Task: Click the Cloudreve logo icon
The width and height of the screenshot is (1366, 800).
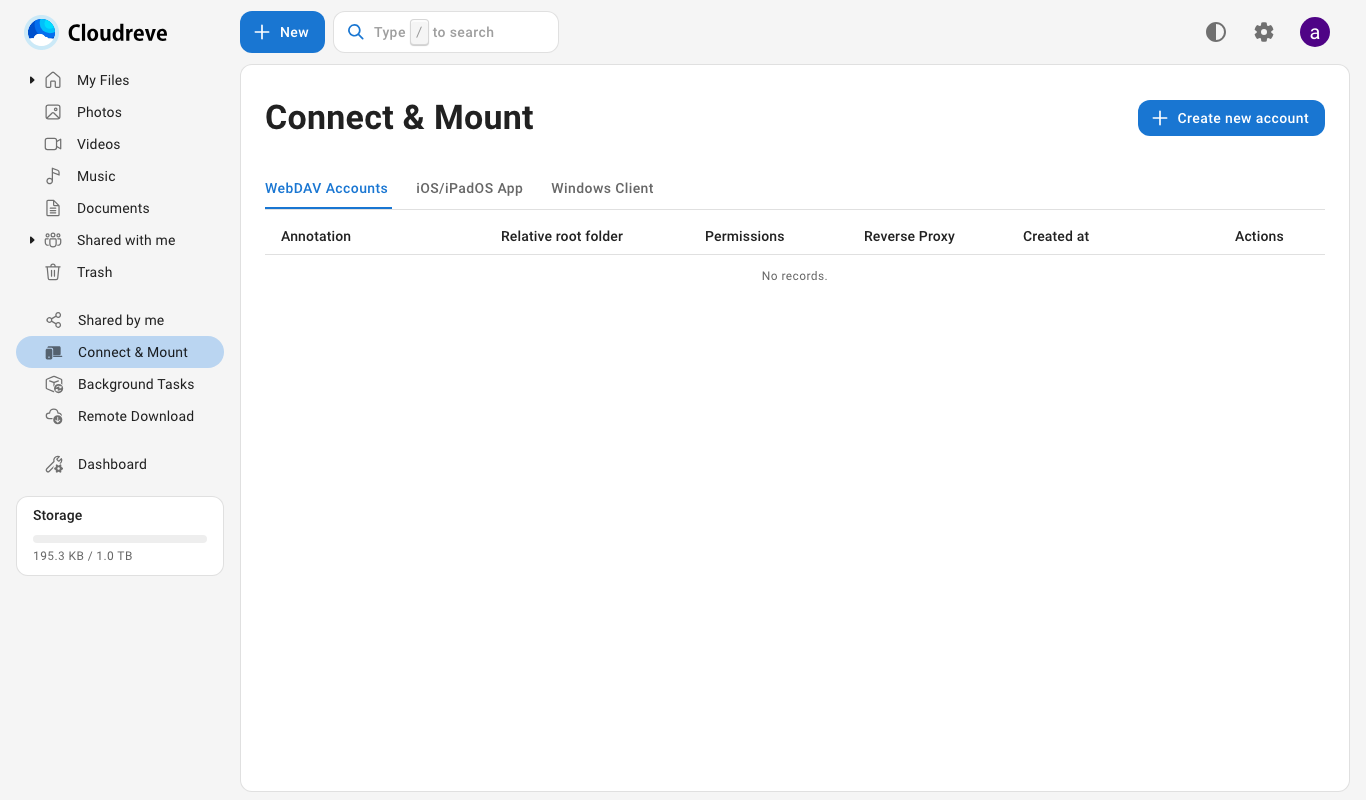Action: (42, 33)
